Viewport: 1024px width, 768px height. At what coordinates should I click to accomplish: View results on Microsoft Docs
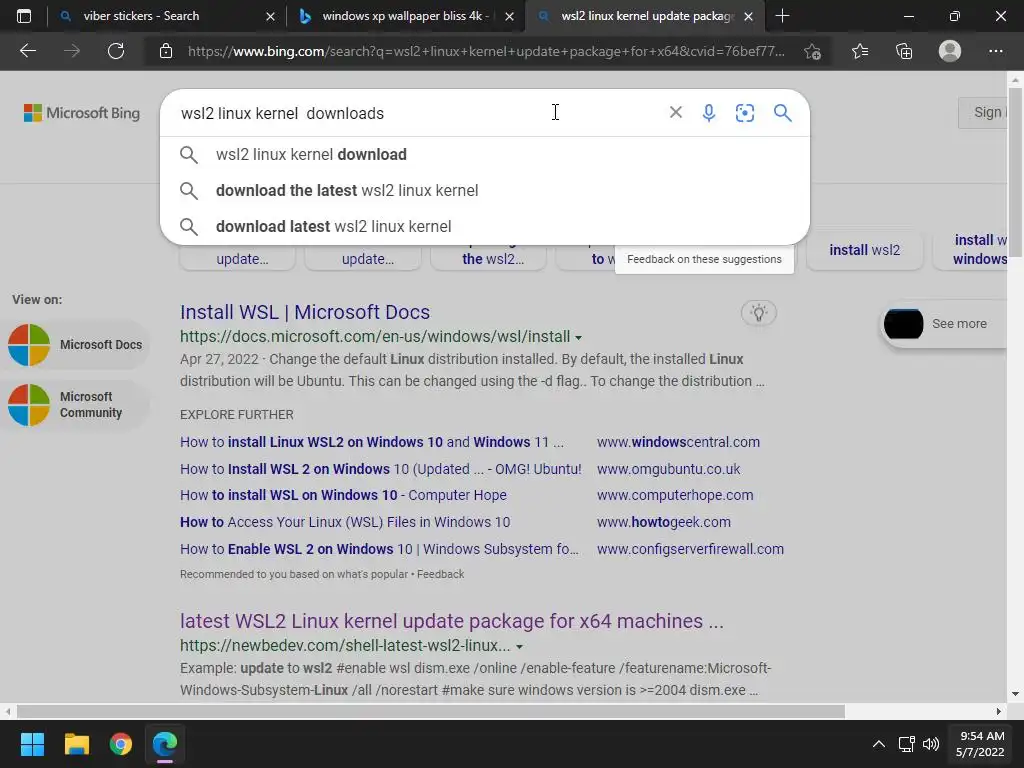(x=75, y=345)
